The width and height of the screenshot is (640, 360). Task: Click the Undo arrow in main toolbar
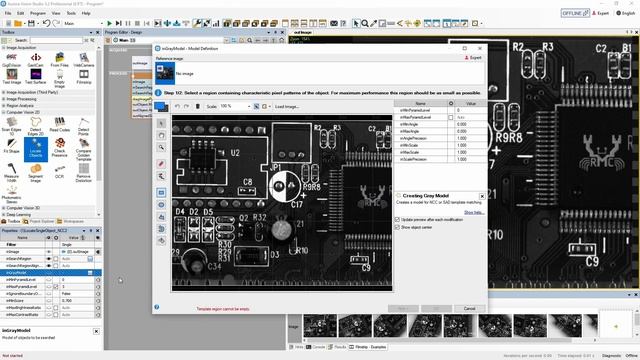(x=46, y=23)
